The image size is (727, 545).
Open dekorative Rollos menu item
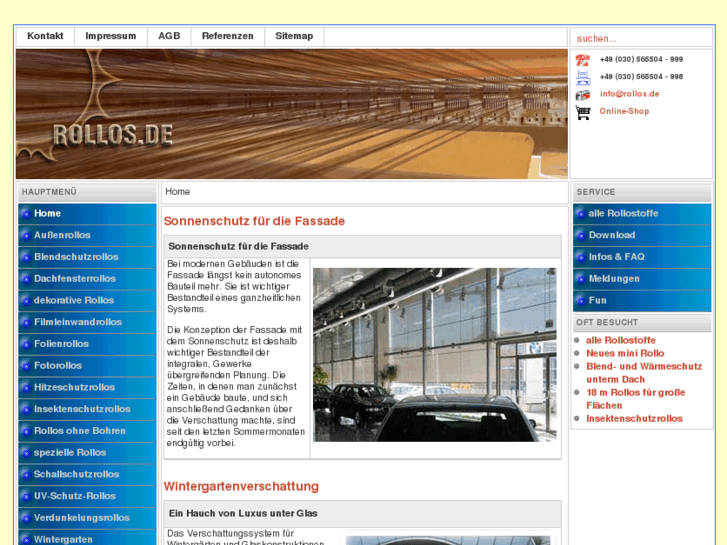pos(87,301)
